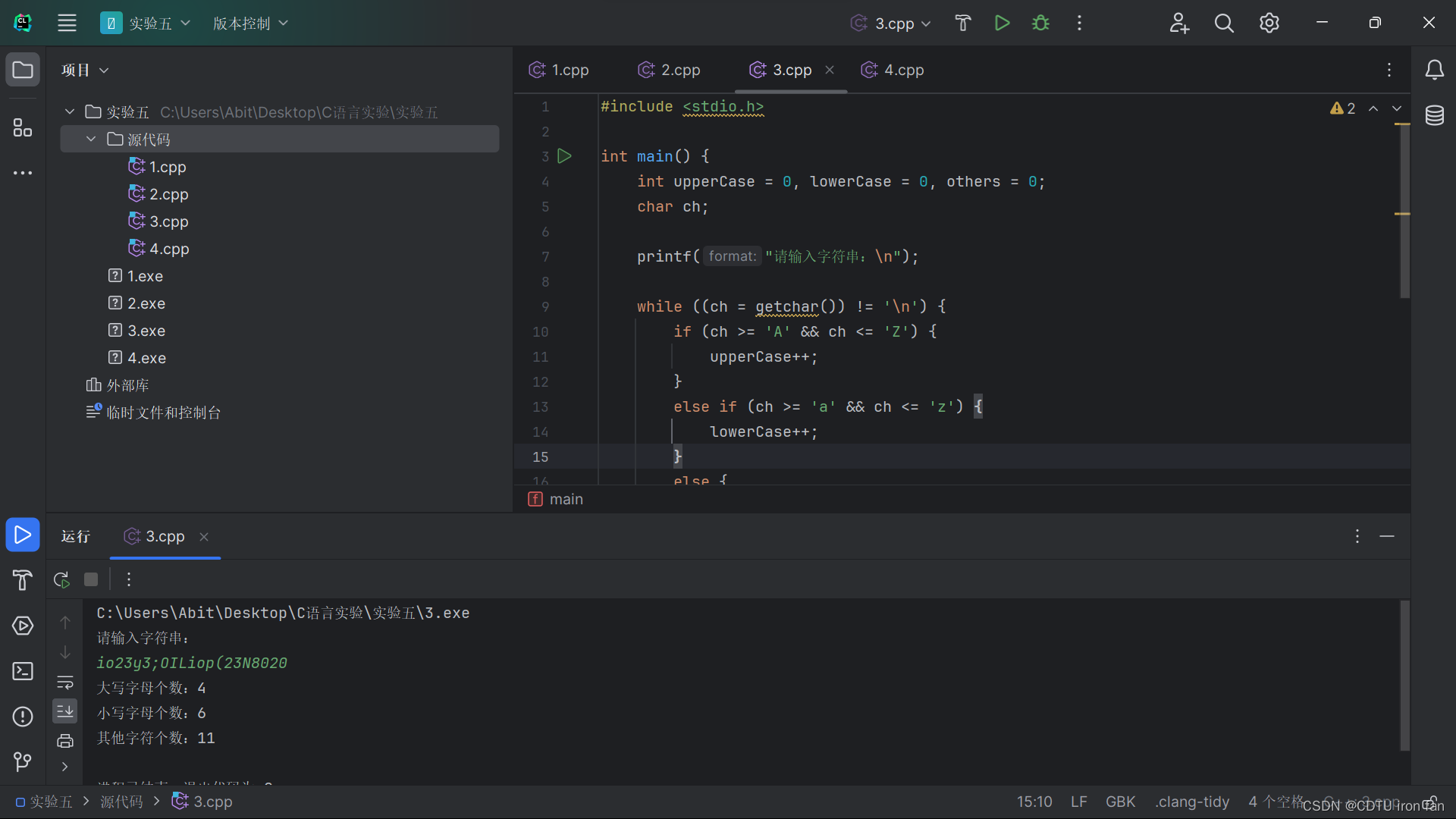The height and width of the screenshot is (819, 1456).
Task: Jump up the stack trace arrow
Action: (x=65, y=623)
